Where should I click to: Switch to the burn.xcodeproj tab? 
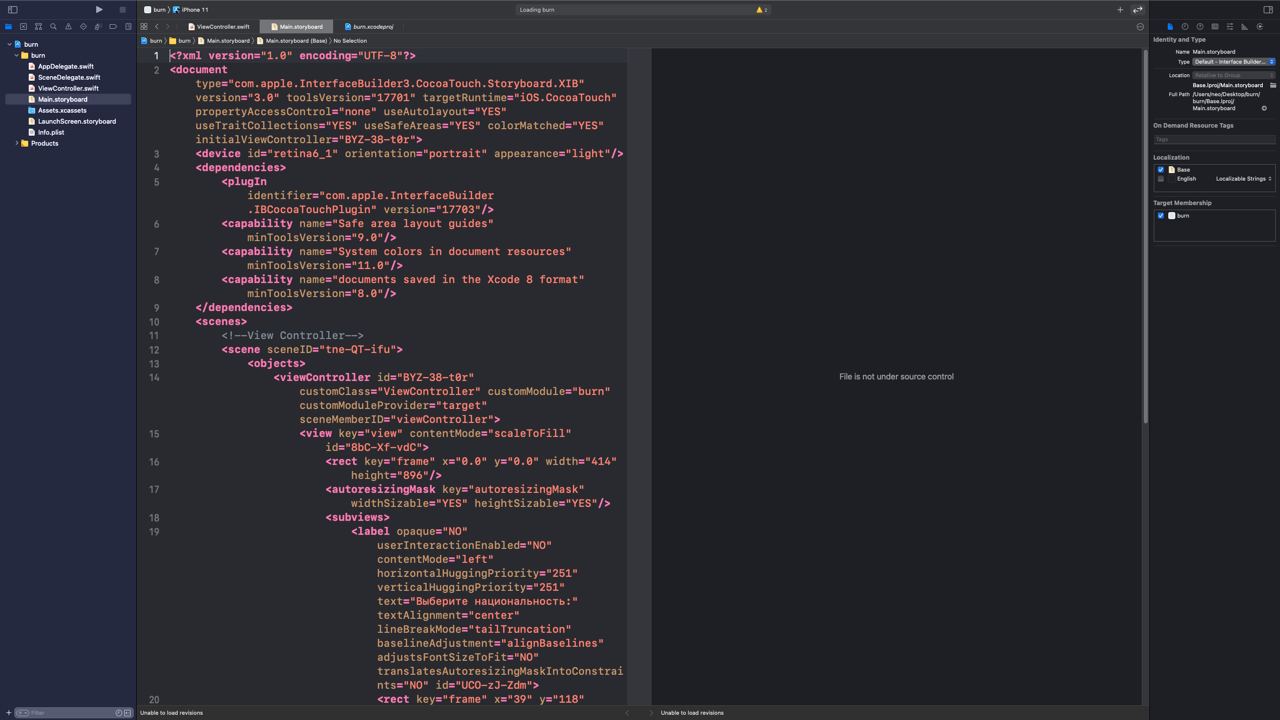tap(372, 27)
